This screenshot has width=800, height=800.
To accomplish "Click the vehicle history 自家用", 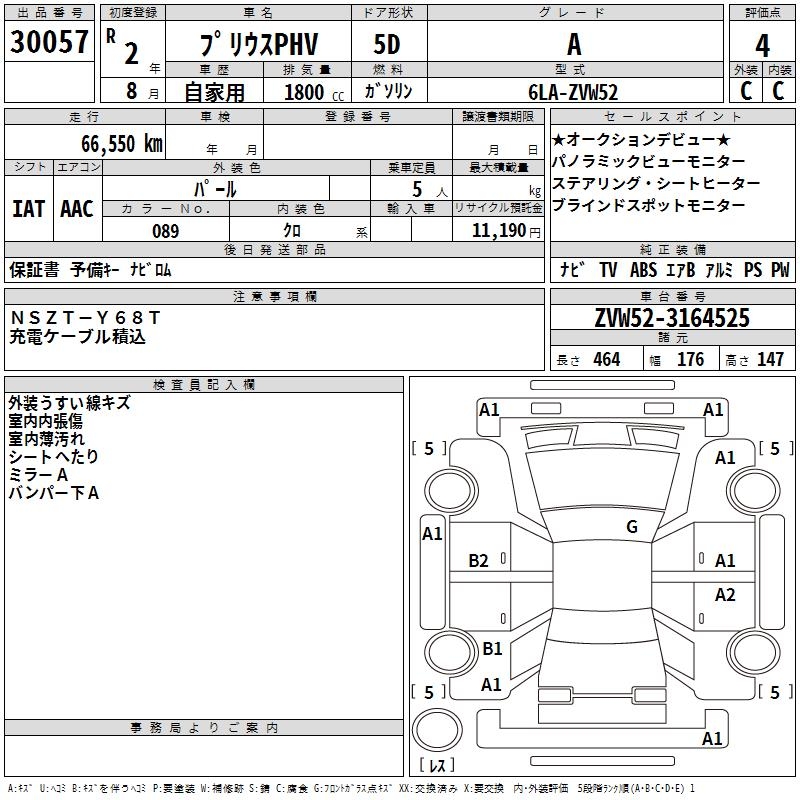I will [214, 92].
